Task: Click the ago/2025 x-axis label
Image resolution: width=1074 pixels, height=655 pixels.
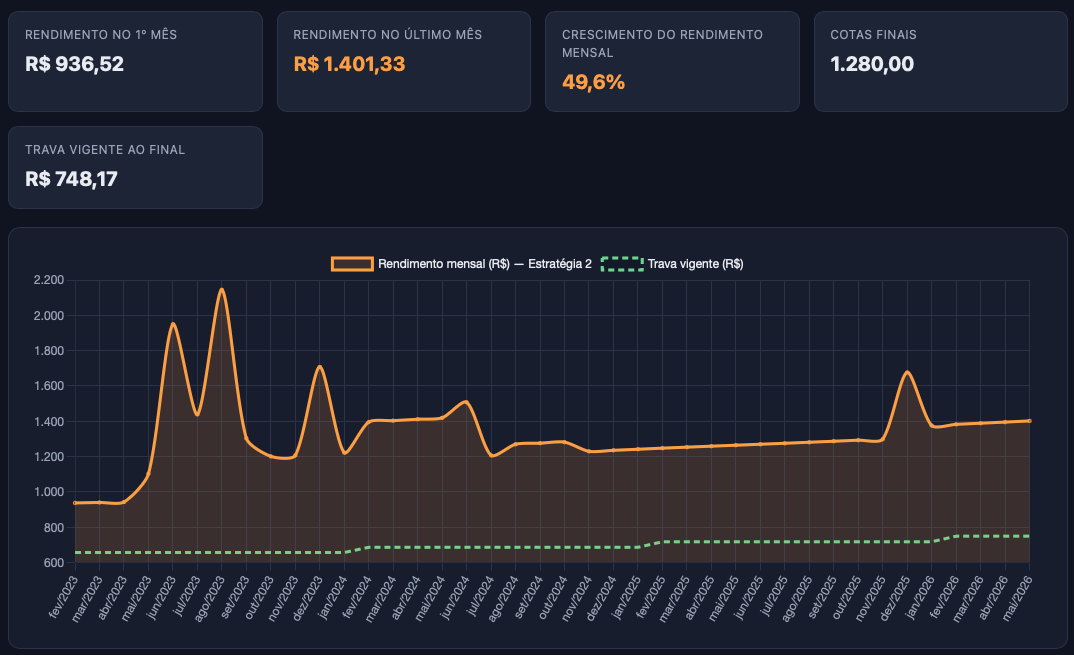Action: pyautogui.click(x=797, y=598)
